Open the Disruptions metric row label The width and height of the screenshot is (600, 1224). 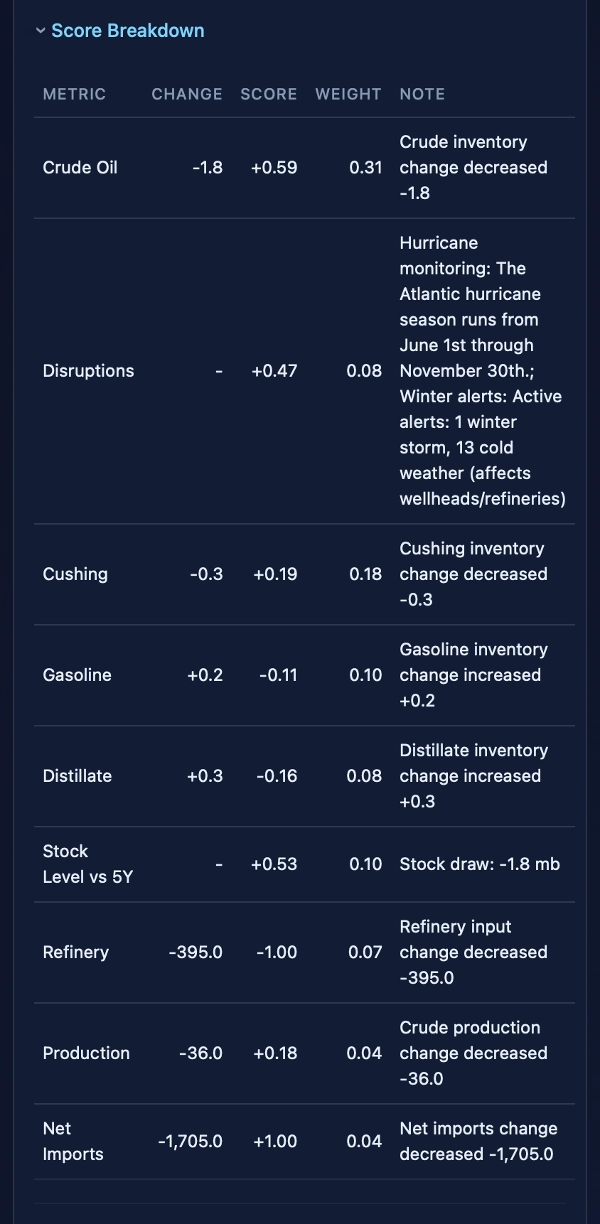tap(88, 371)
